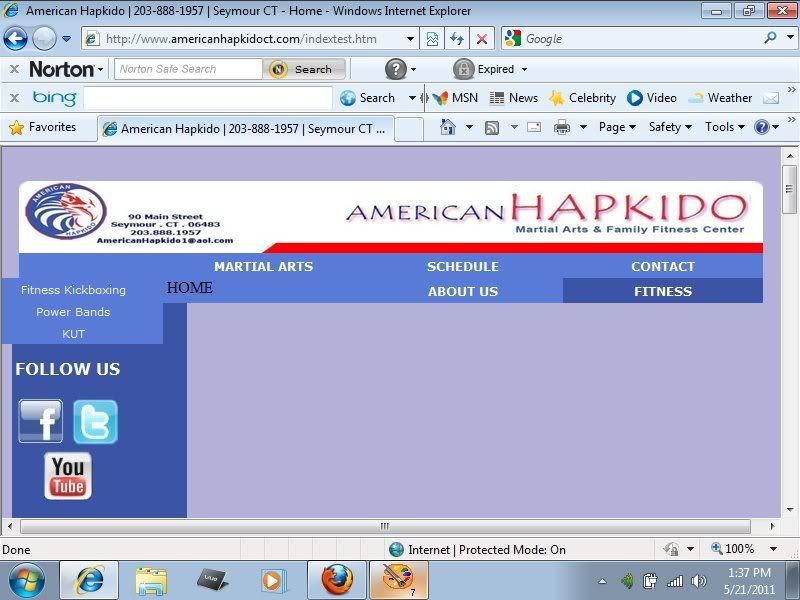Open MARTIAL ARTS navigation item
Viewport: 800px width, 600px height.
[263, 266]
